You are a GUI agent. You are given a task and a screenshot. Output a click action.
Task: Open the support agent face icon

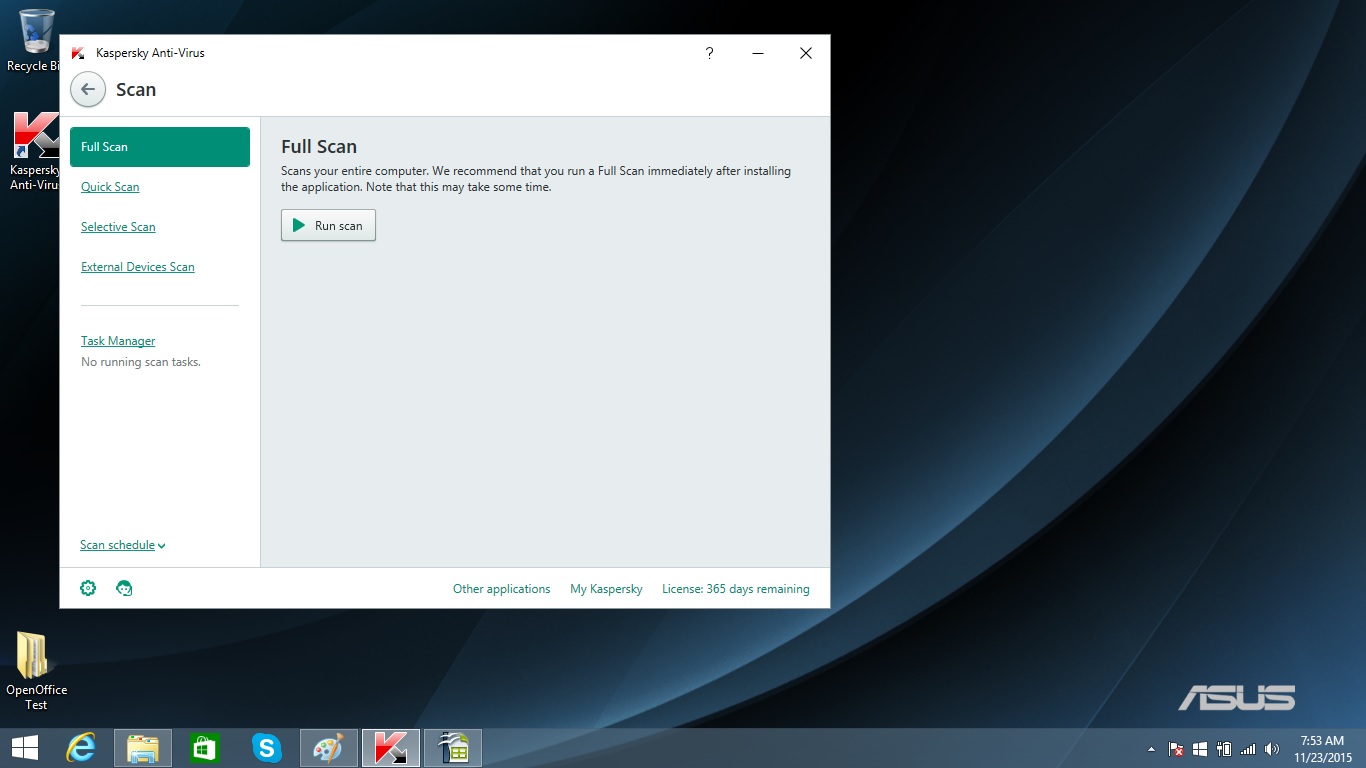(124, 588)
